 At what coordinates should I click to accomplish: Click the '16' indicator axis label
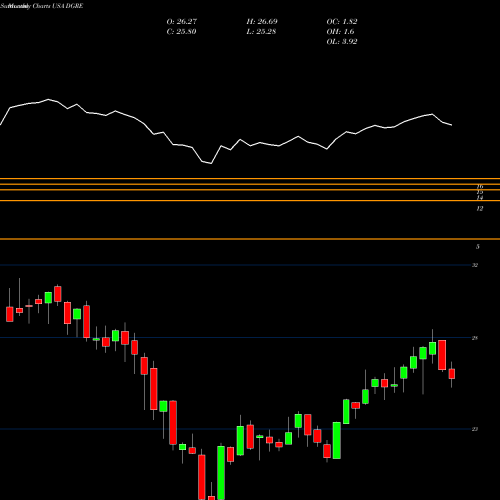(480, 186)
